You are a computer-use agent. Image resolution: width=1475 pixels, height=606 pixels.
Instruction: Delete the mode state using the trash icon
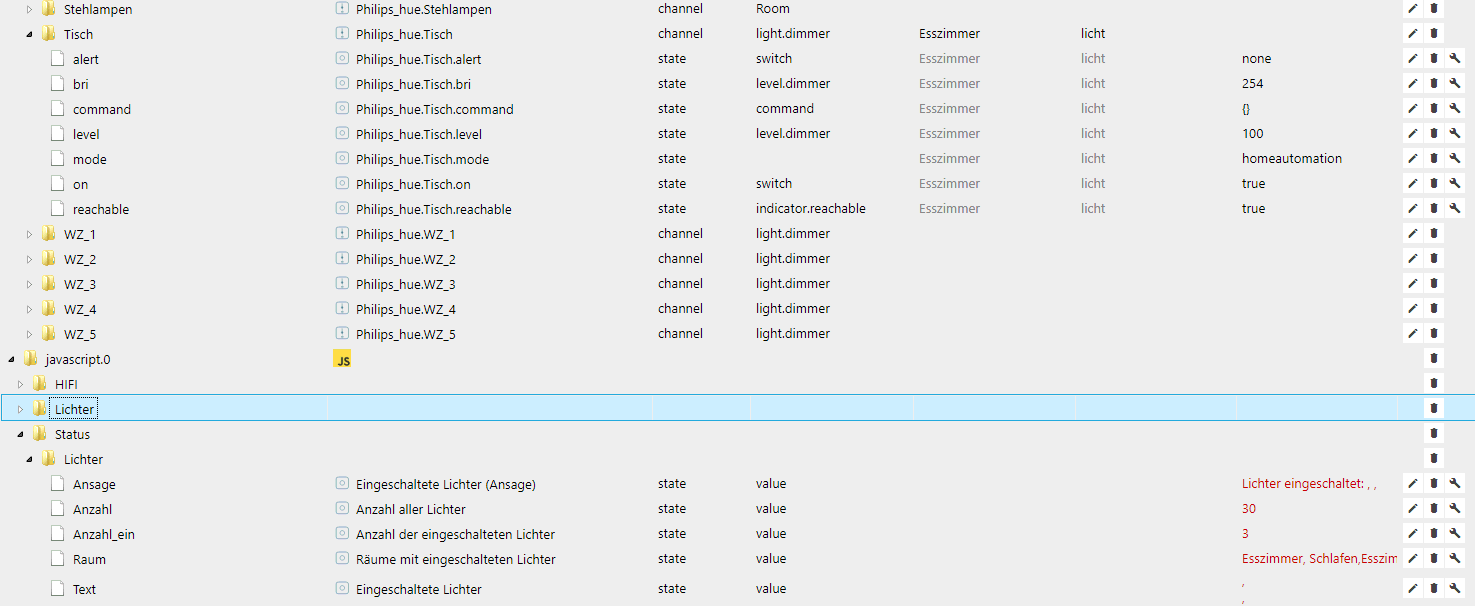1433,158
